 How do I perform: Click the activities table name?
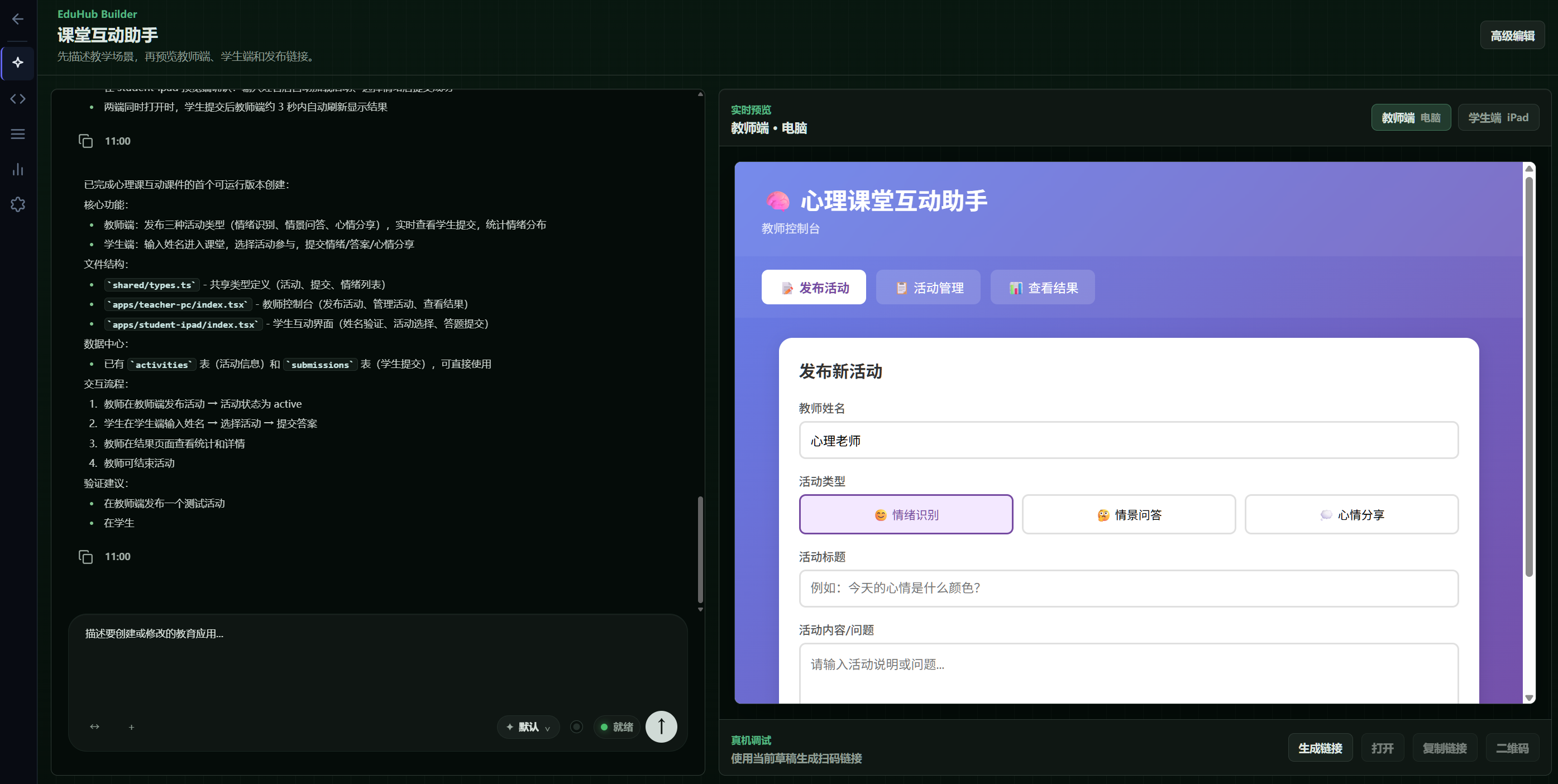(161, 365)
